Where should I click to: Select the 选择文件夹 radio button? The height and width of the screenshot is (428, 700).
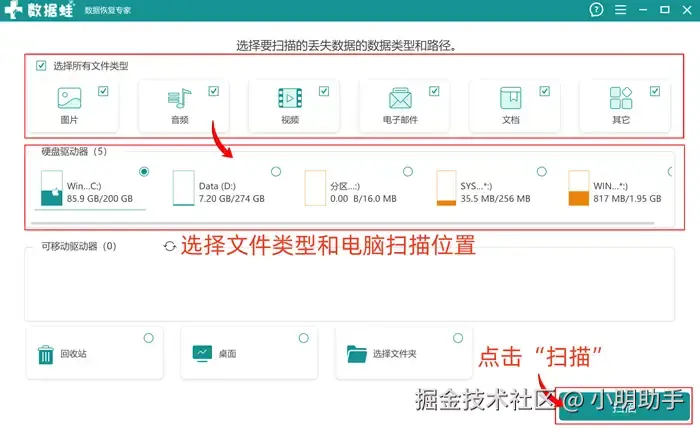point(458,338)
